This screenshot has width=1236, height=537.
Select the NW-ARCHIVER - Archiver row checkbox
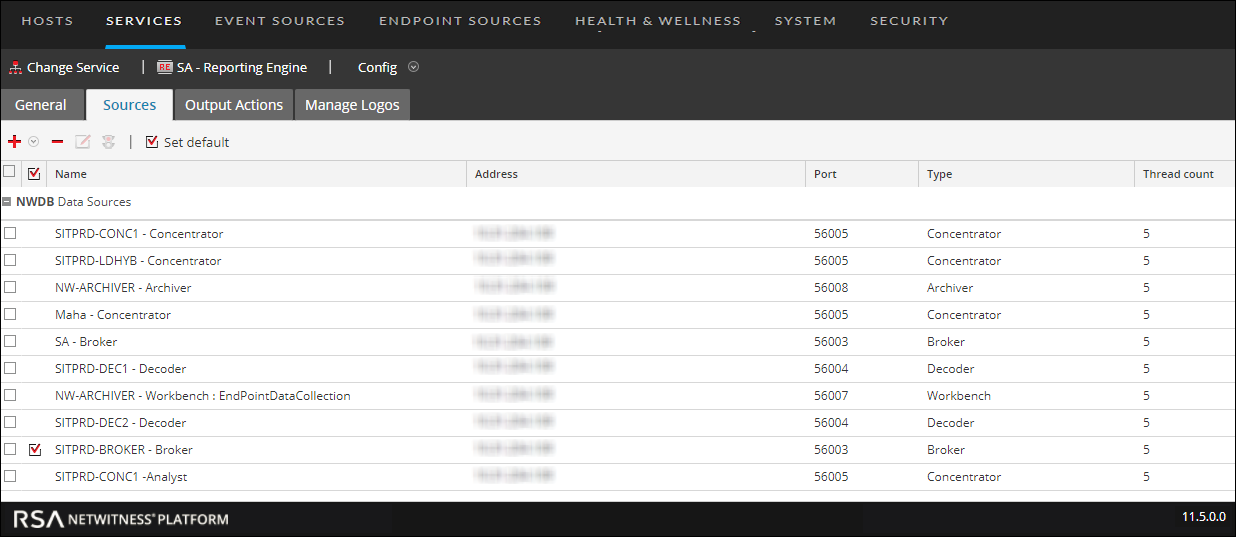tap(10, 287)
